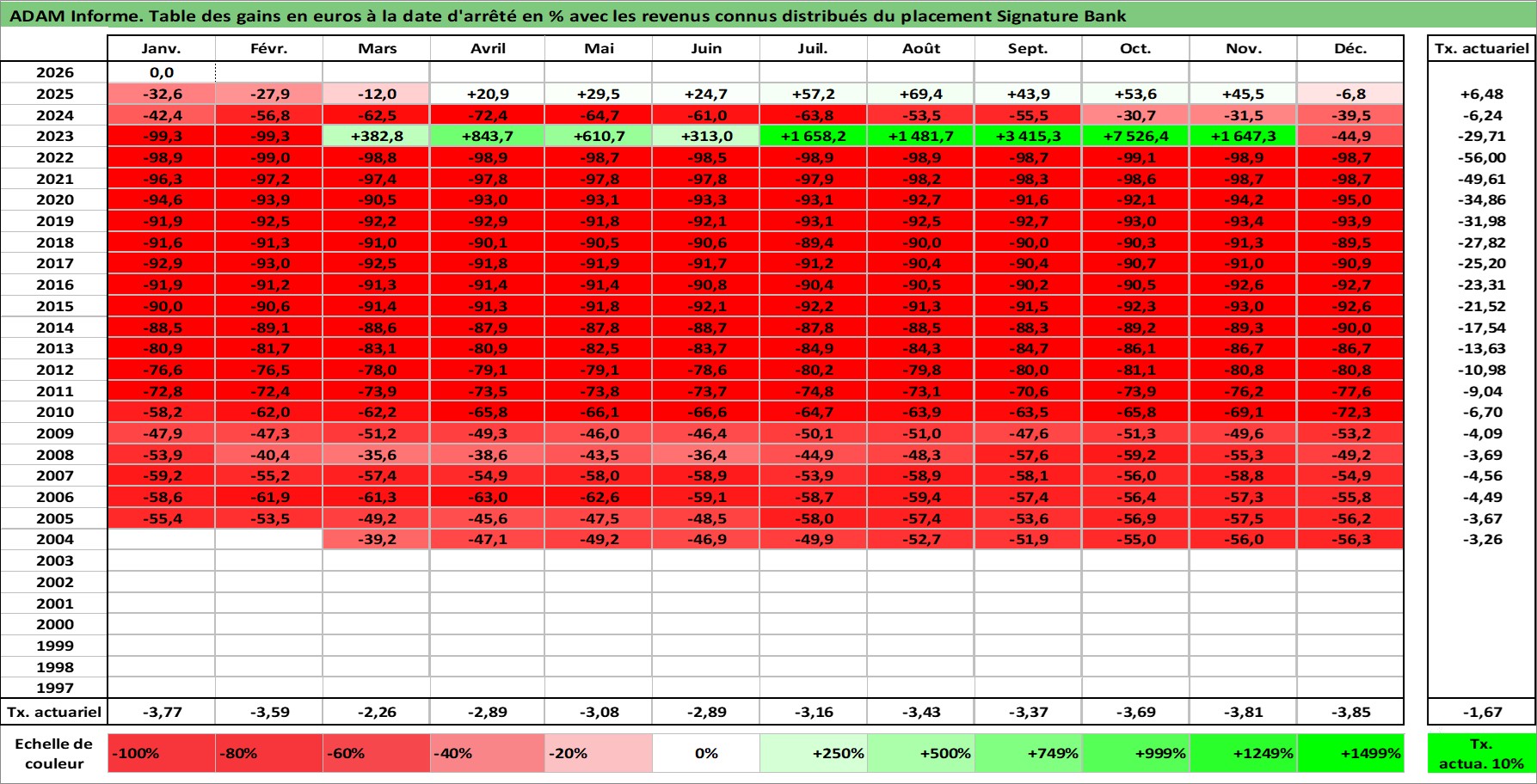Click the 'Oct.' column header
Viewport: 1537px width, 784px height.
(x=1135, y=48)
